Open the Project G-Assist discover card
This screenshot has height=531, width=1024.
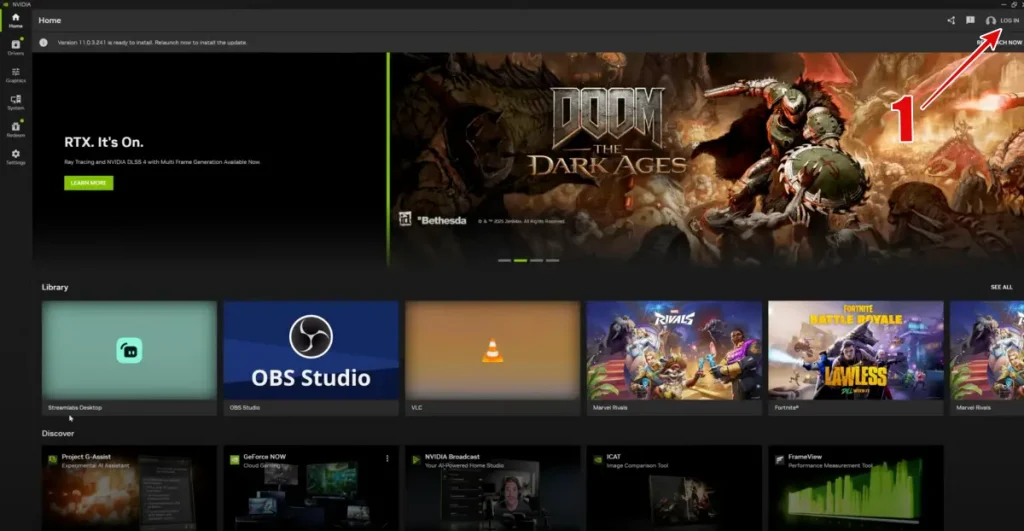[x=129, y=488]
